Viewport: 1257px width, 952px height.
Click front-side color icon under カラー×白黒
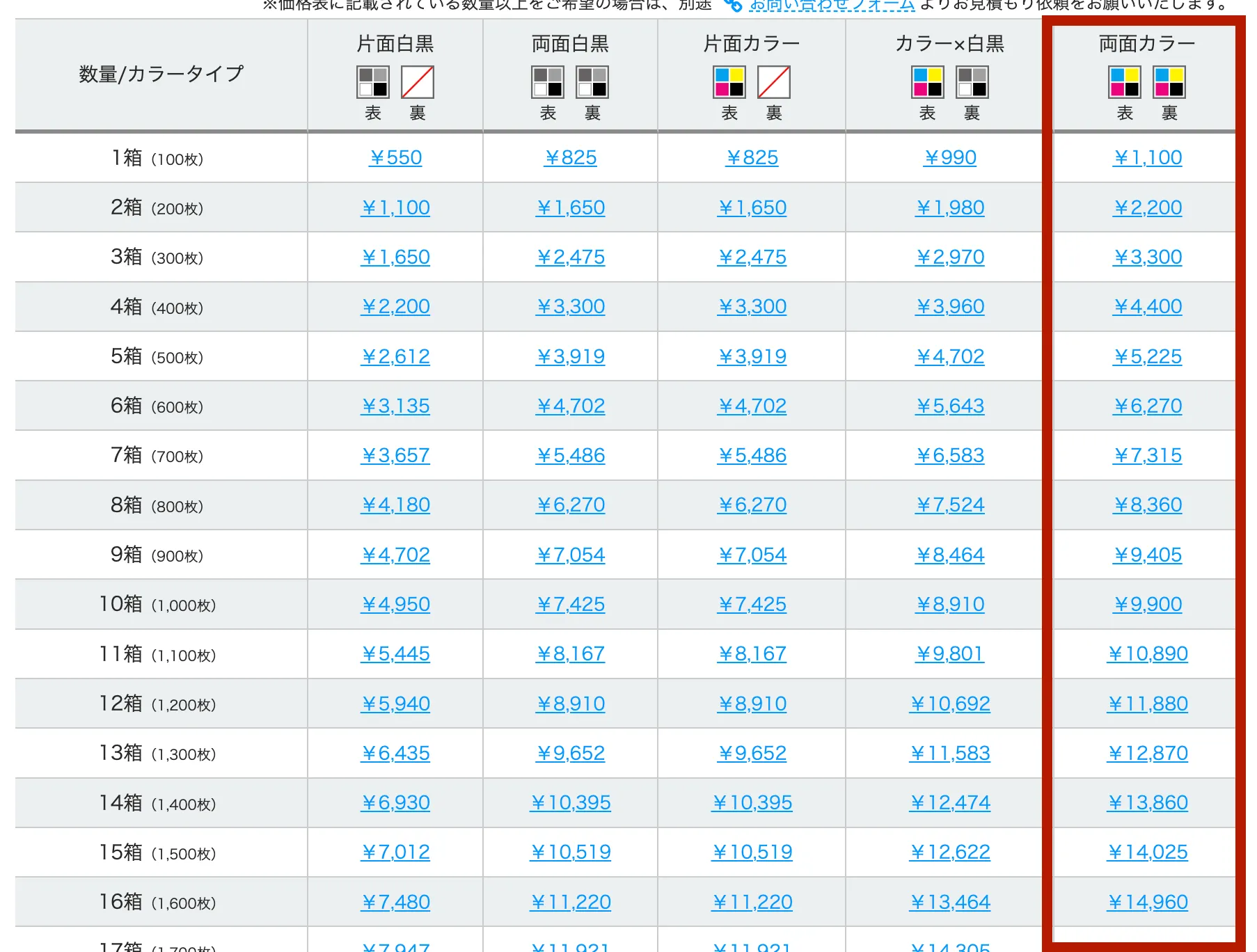click(928, 82)
